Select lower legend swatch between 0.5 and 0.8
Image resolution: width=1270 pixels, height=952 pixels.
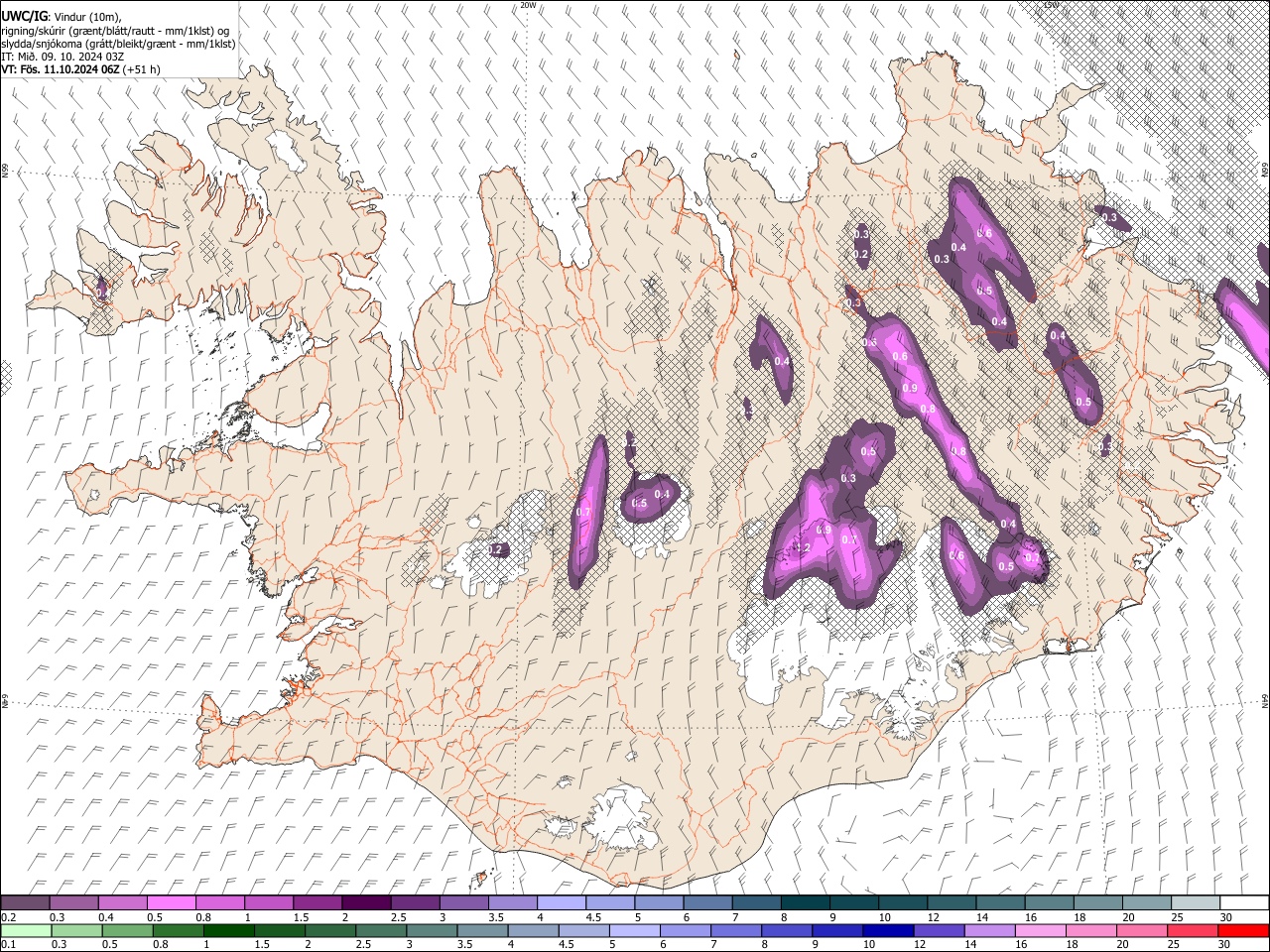pos(127,930)
